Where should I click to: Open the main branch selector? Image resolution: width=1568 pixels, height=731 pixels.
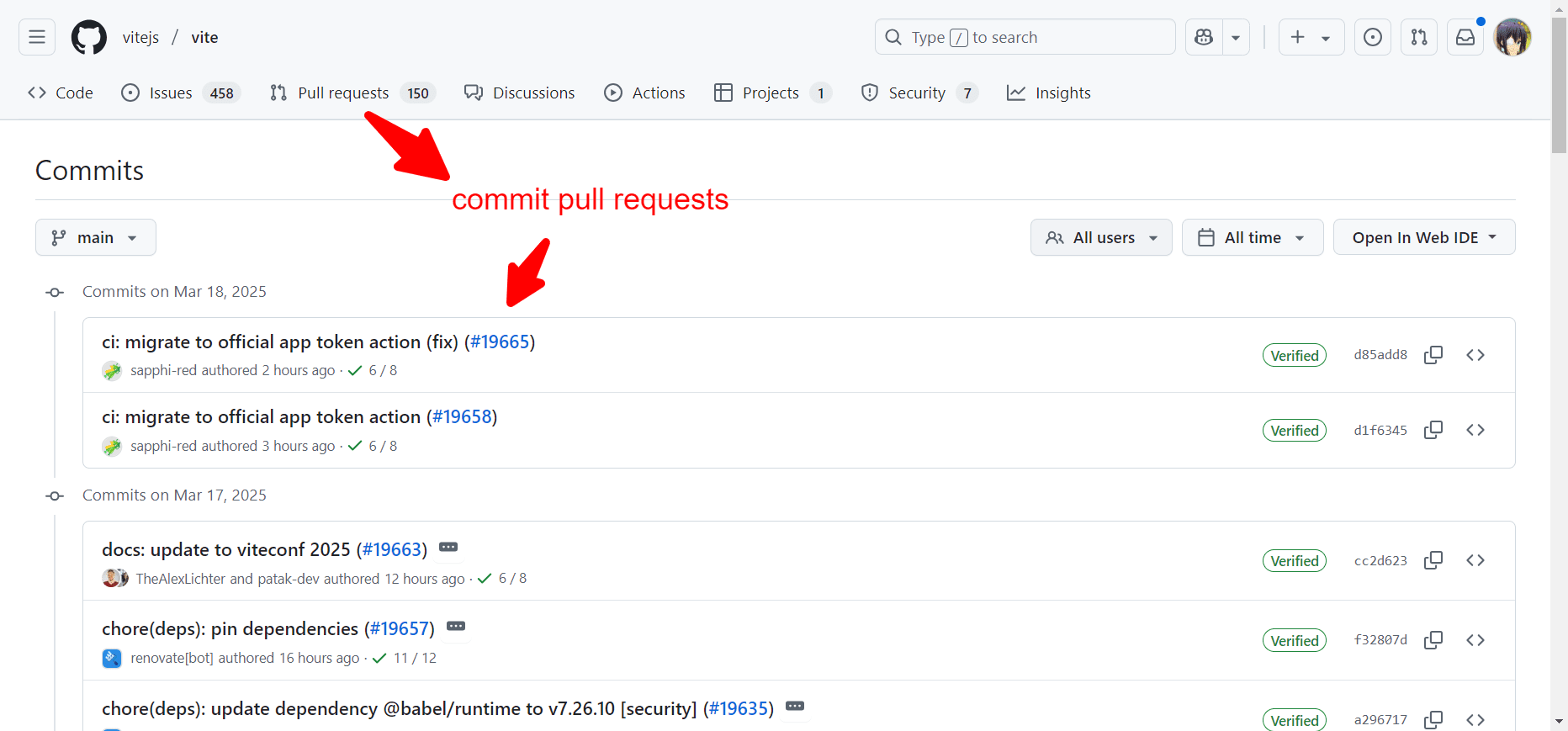(x=96, y=237)
